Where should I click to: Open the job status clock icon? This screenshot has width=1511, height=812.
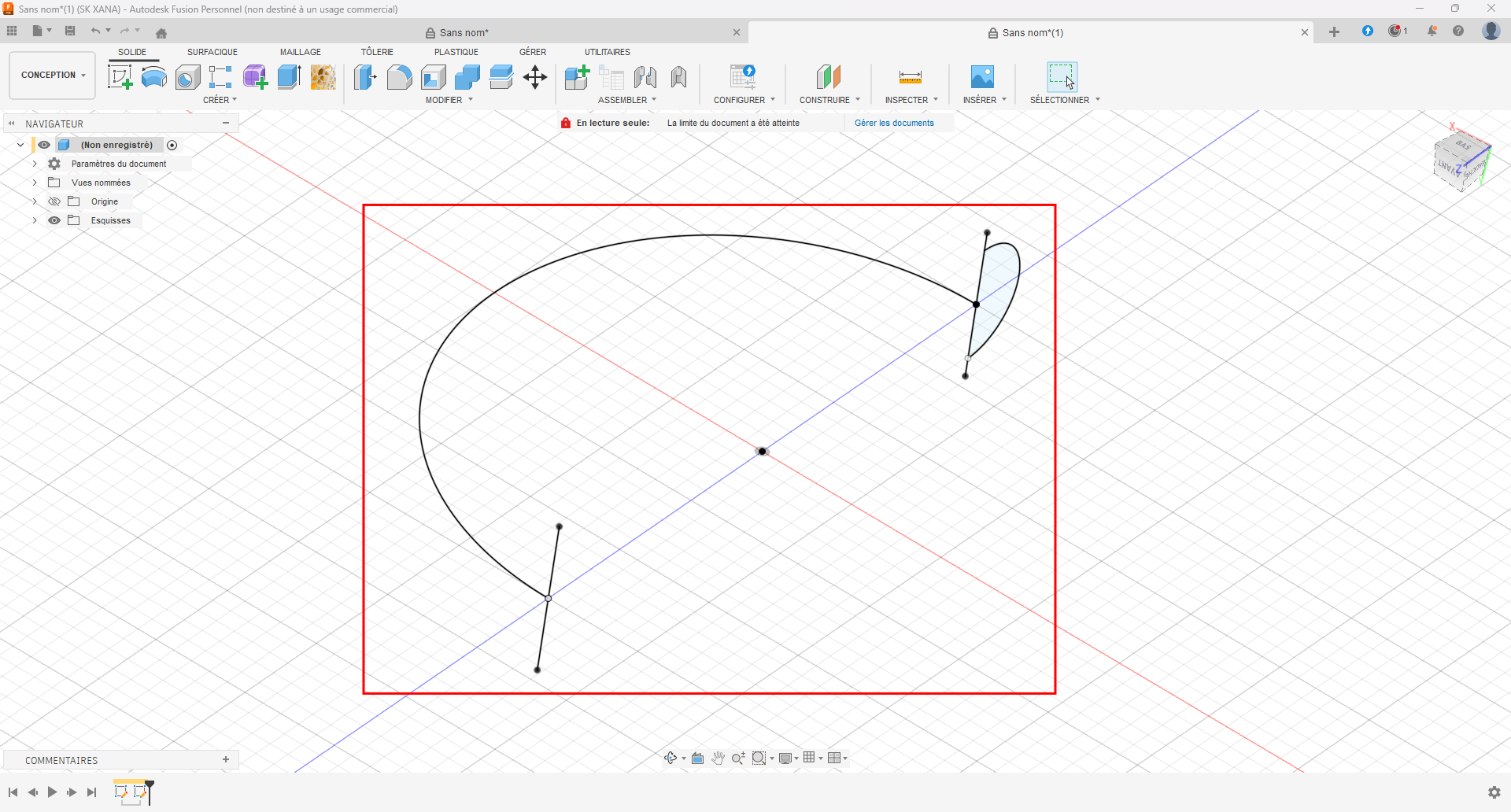tap(1395, 31)
